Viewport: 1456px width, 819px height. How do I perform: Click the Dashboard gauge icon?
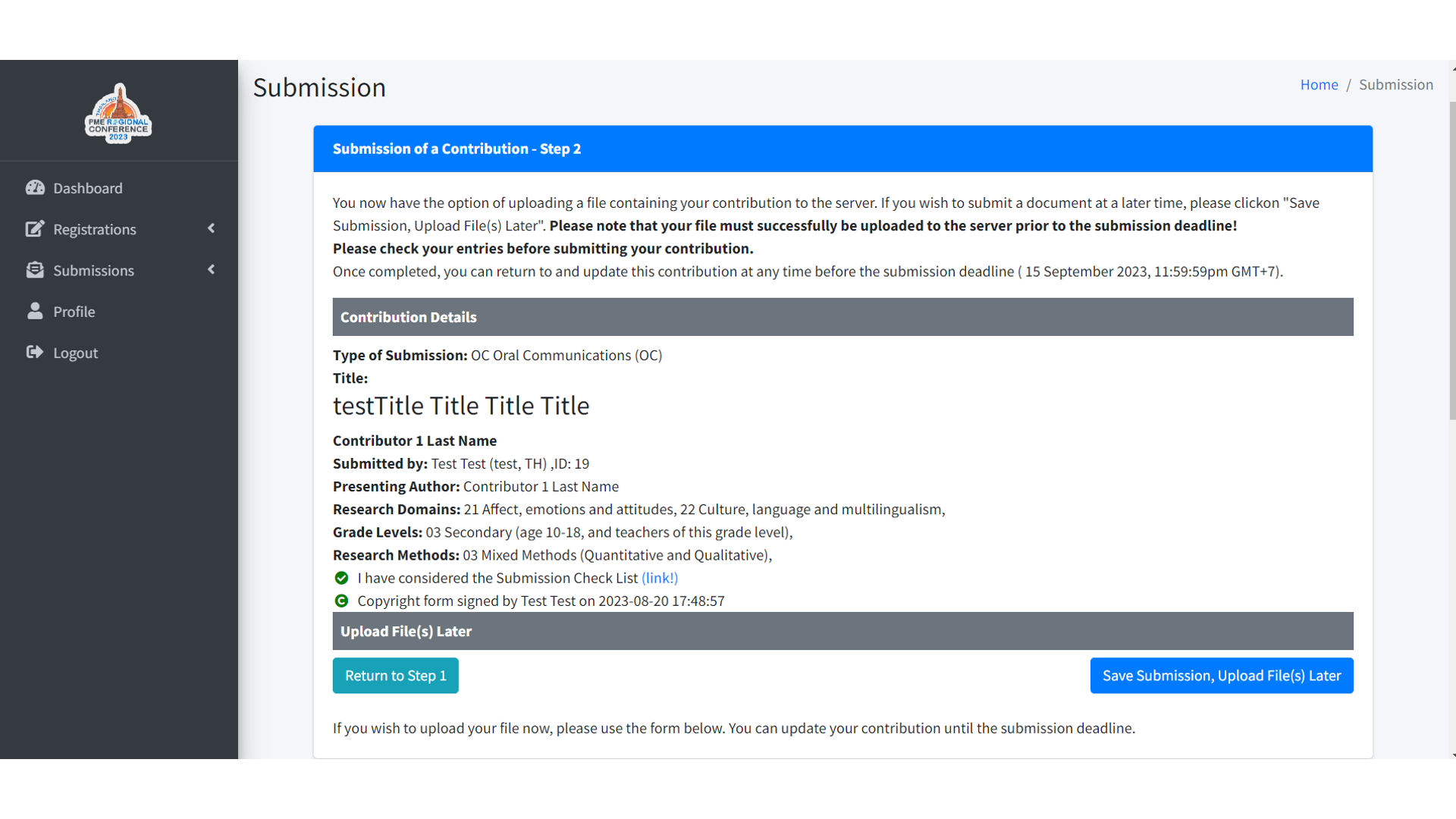point(35,188)
